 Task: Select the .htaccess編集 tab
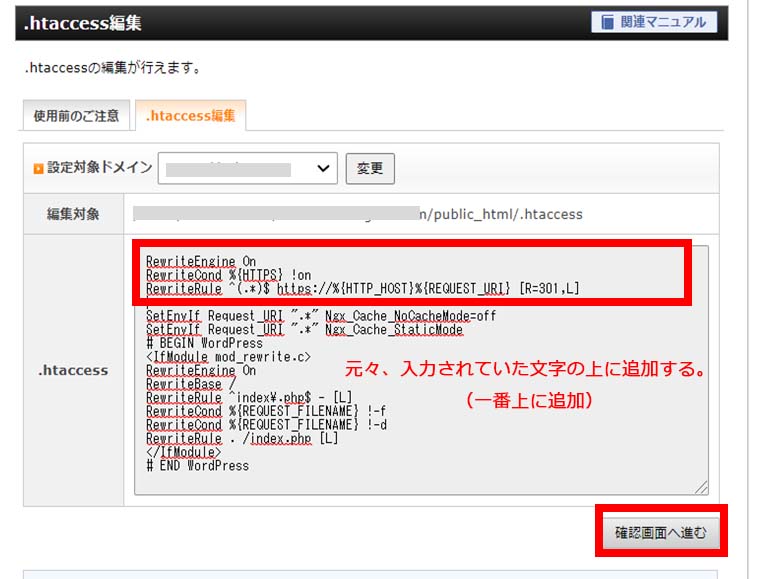(190, 115)
